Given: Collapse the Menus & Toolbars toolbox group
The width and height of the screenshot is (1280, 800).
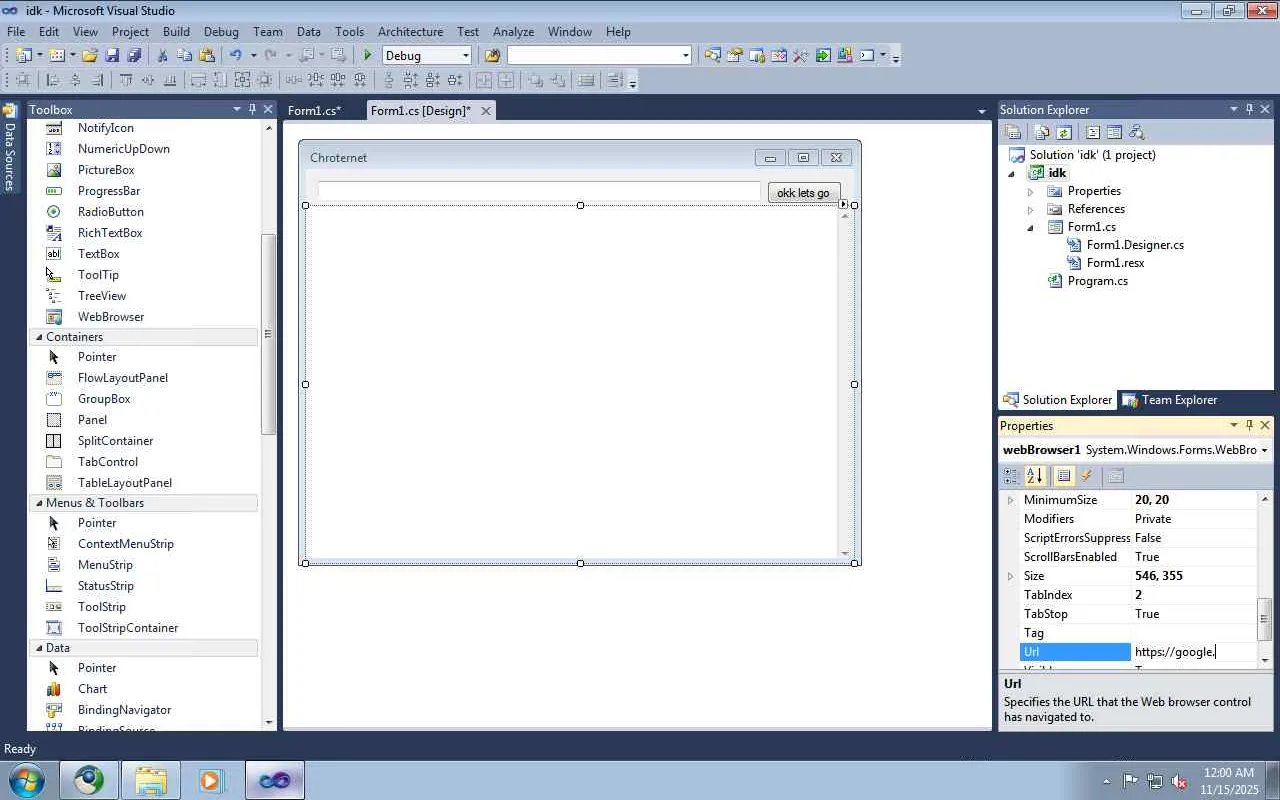Looking at the screenshot, I should point(39,503).
